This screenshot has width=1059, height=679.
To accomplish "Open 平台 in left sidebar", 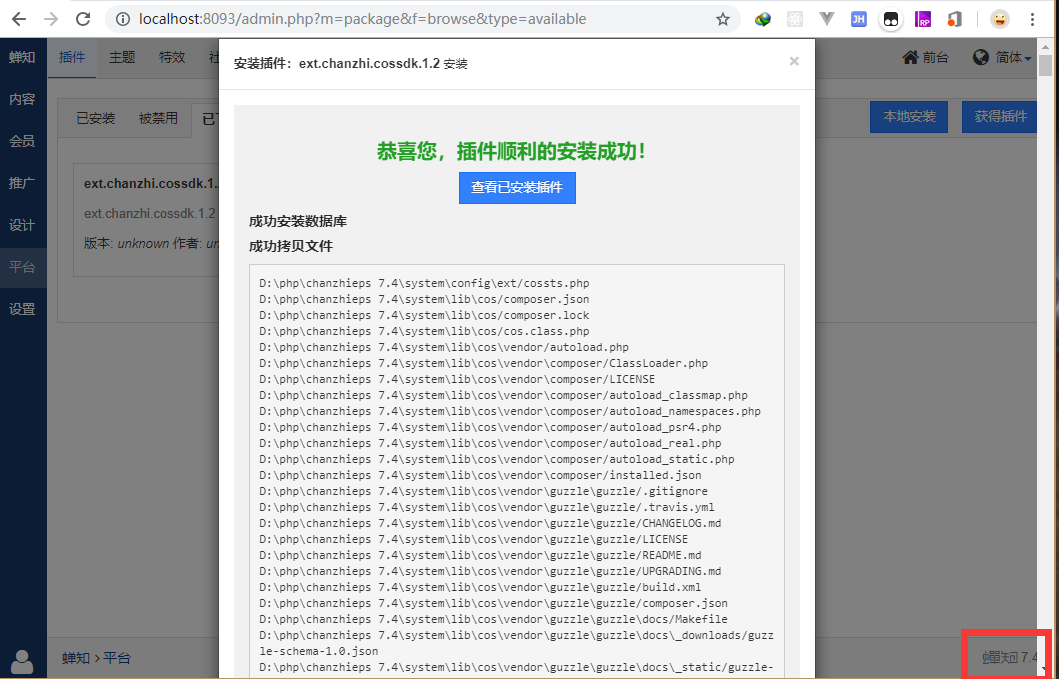I will coord(22,267).
